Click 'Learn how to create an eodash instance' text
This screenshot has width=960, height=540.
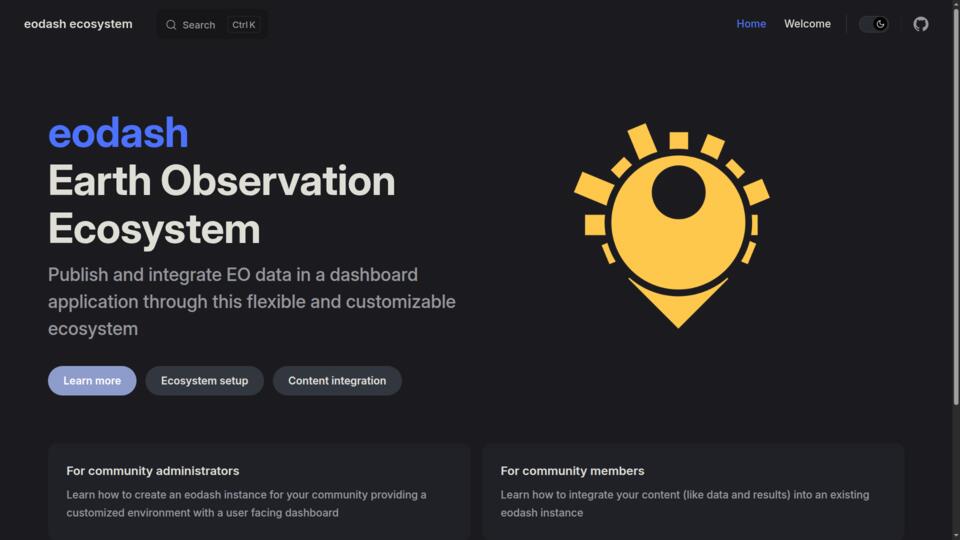point(246,503)
